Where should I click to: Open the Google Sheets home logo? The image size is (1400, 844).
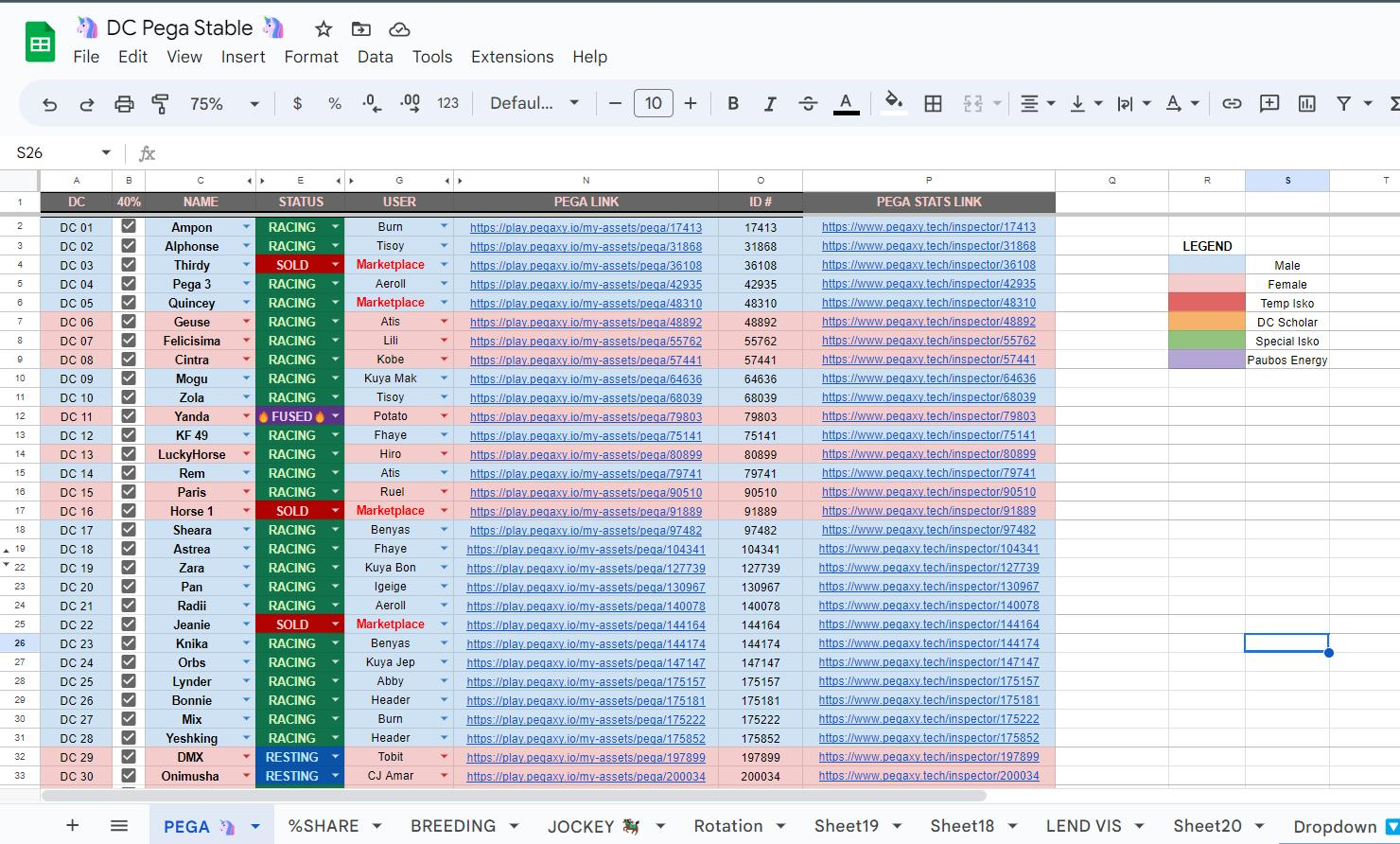click(x=41, y=43)
